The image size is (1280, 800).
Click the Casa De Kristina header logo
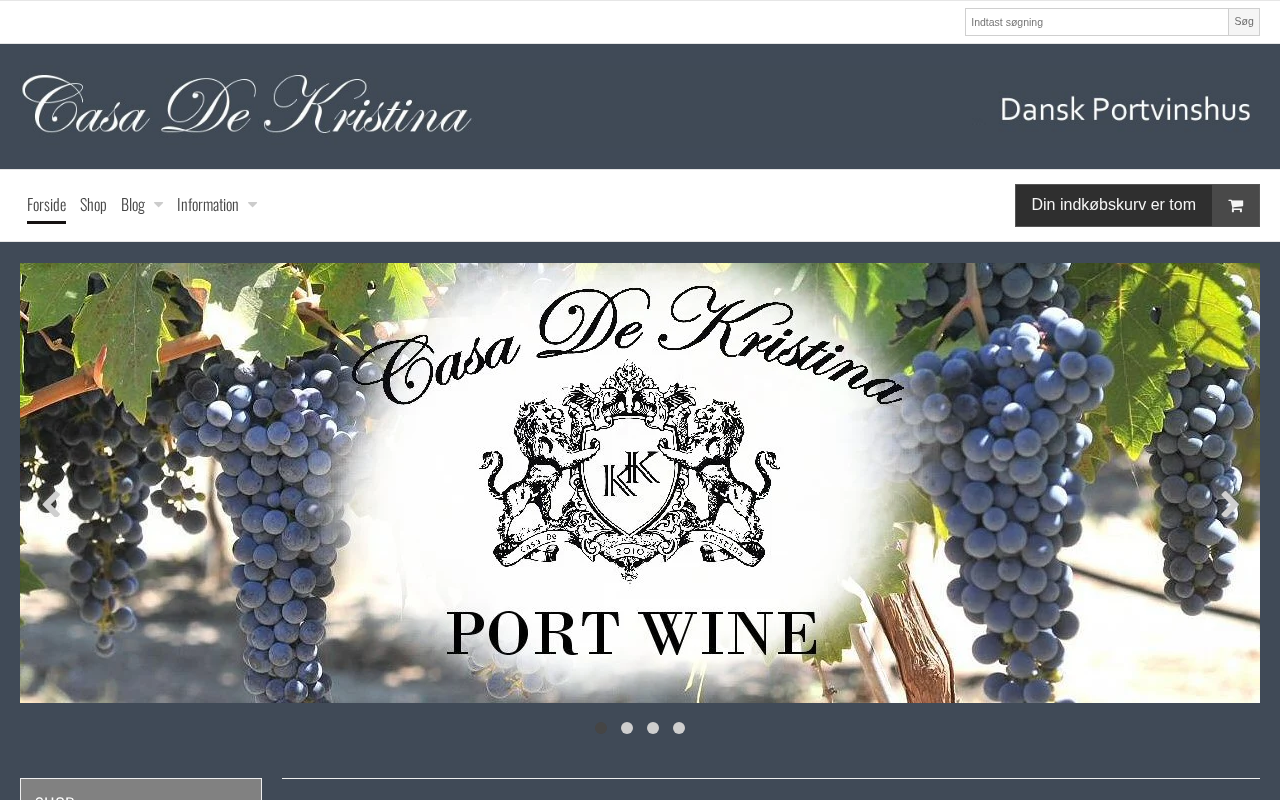pos(246,104)
